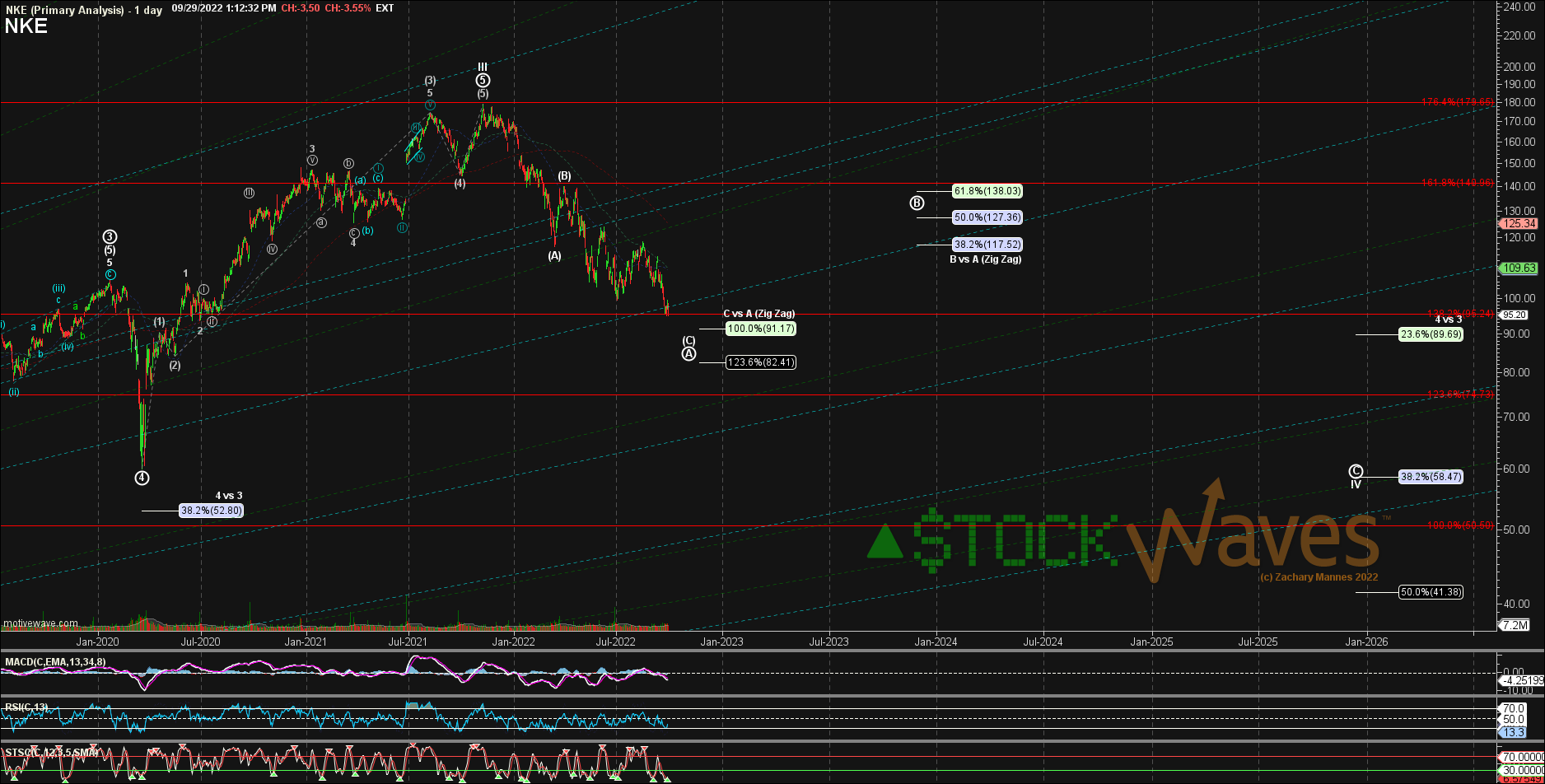Select the 38.2%(58.47) retracement label
This screenshot has width=1545, height=784.
1431,477
